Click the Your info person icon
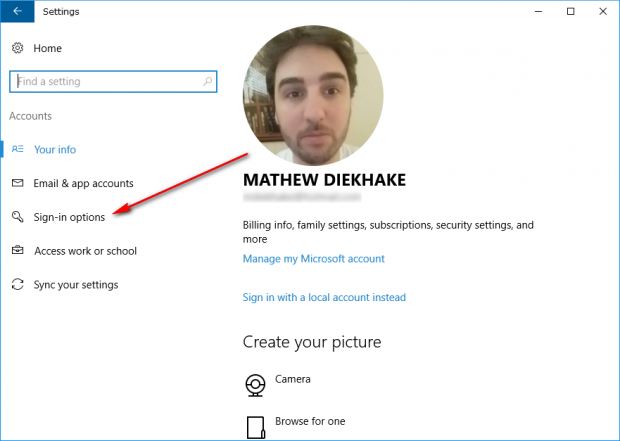Viewport: 620px width, 441px height. pos(17,149)
